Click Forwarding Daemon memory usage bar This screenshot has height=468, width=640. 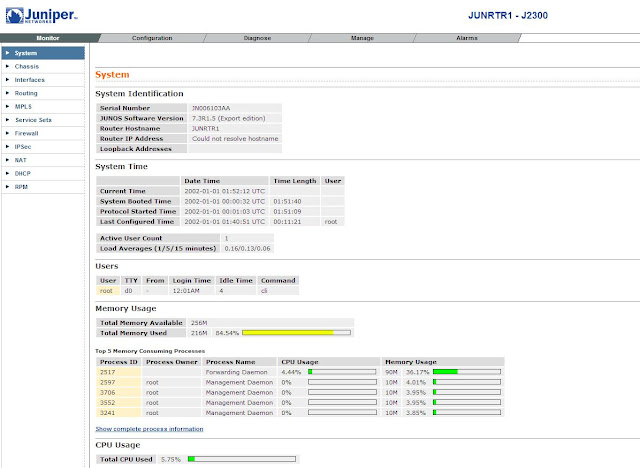click(x=467, y=372)
